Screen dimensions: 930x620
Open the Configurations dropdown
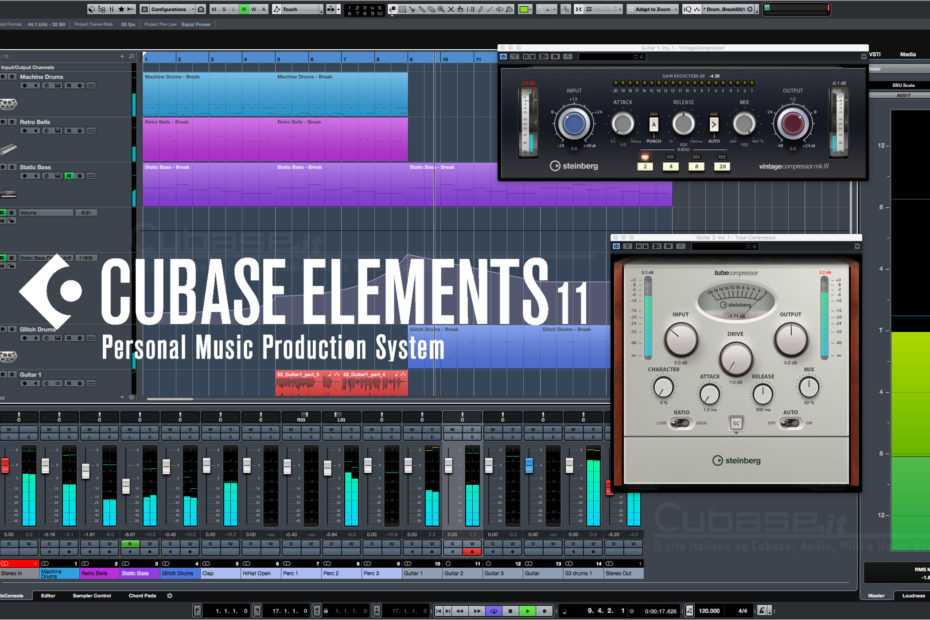(168, 9)
